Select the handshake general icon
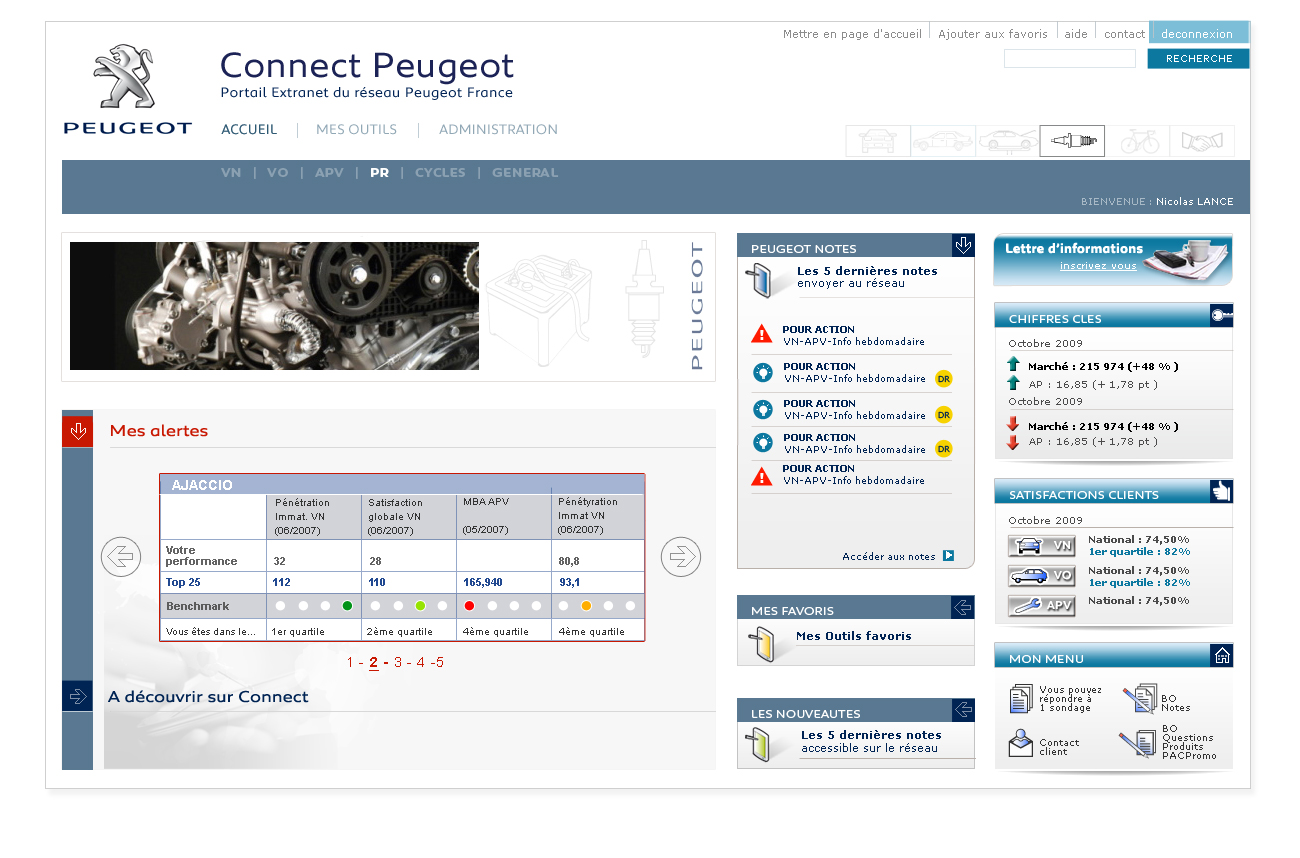Image resolution: width=1300 pixels, height=858 pixels. (x=1202, y=141)
